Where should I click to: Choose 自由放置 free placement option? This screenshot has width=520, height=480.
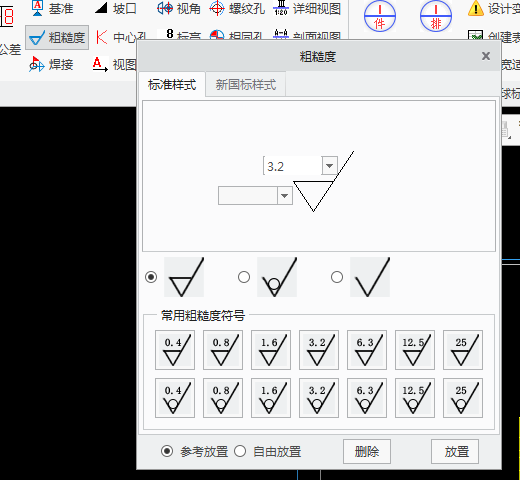[268, 452]
